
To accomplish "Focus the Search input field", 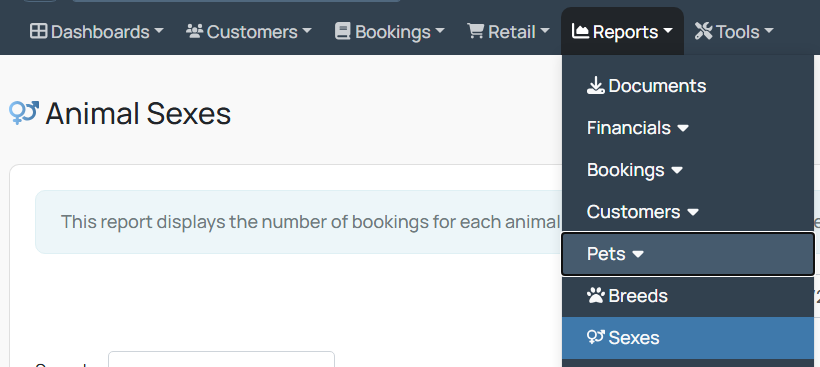I will [x=221, y=360].
